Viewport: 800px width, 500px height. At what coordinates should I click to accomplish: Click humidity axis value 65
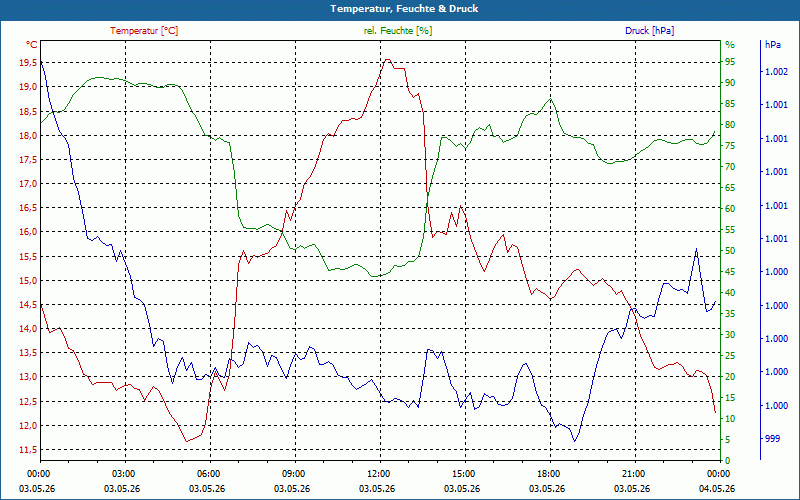click(x=730, y=188)
